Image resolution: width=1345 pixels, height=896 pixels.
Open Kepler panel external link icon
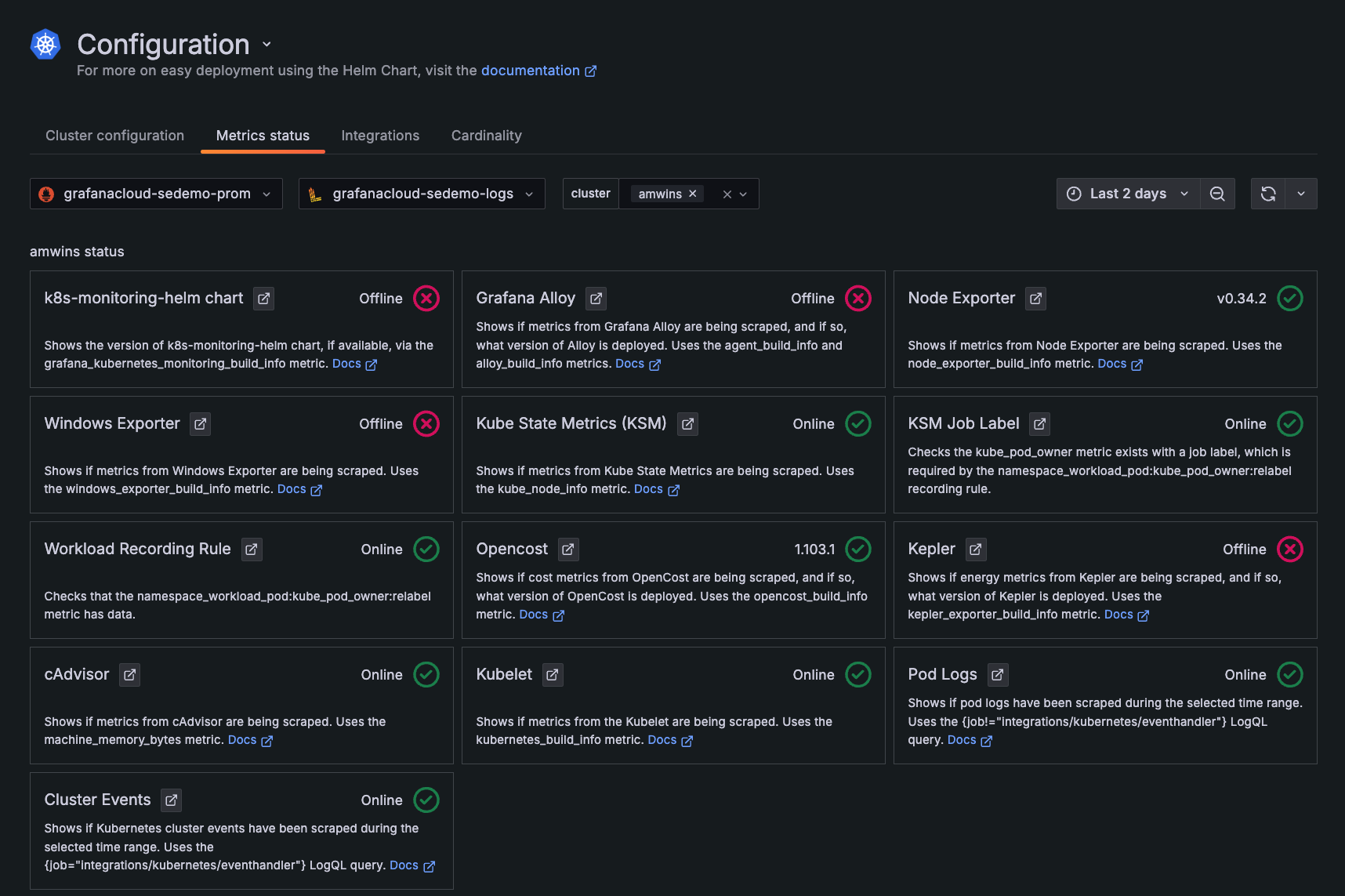tap(975, 550)
